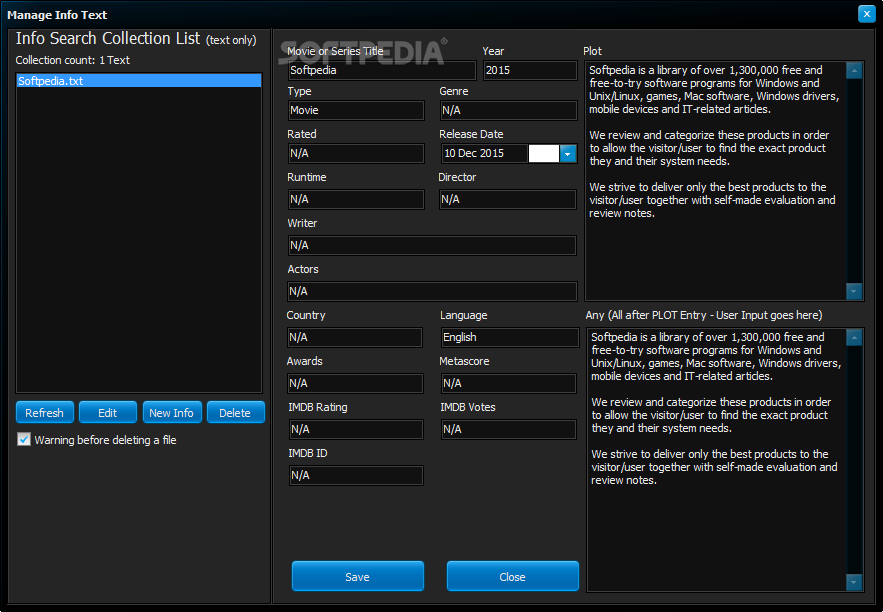Image resolution: width=883 pixels, height=612 pixels.
Task: Click the Director input field
Action: point(508,199)
